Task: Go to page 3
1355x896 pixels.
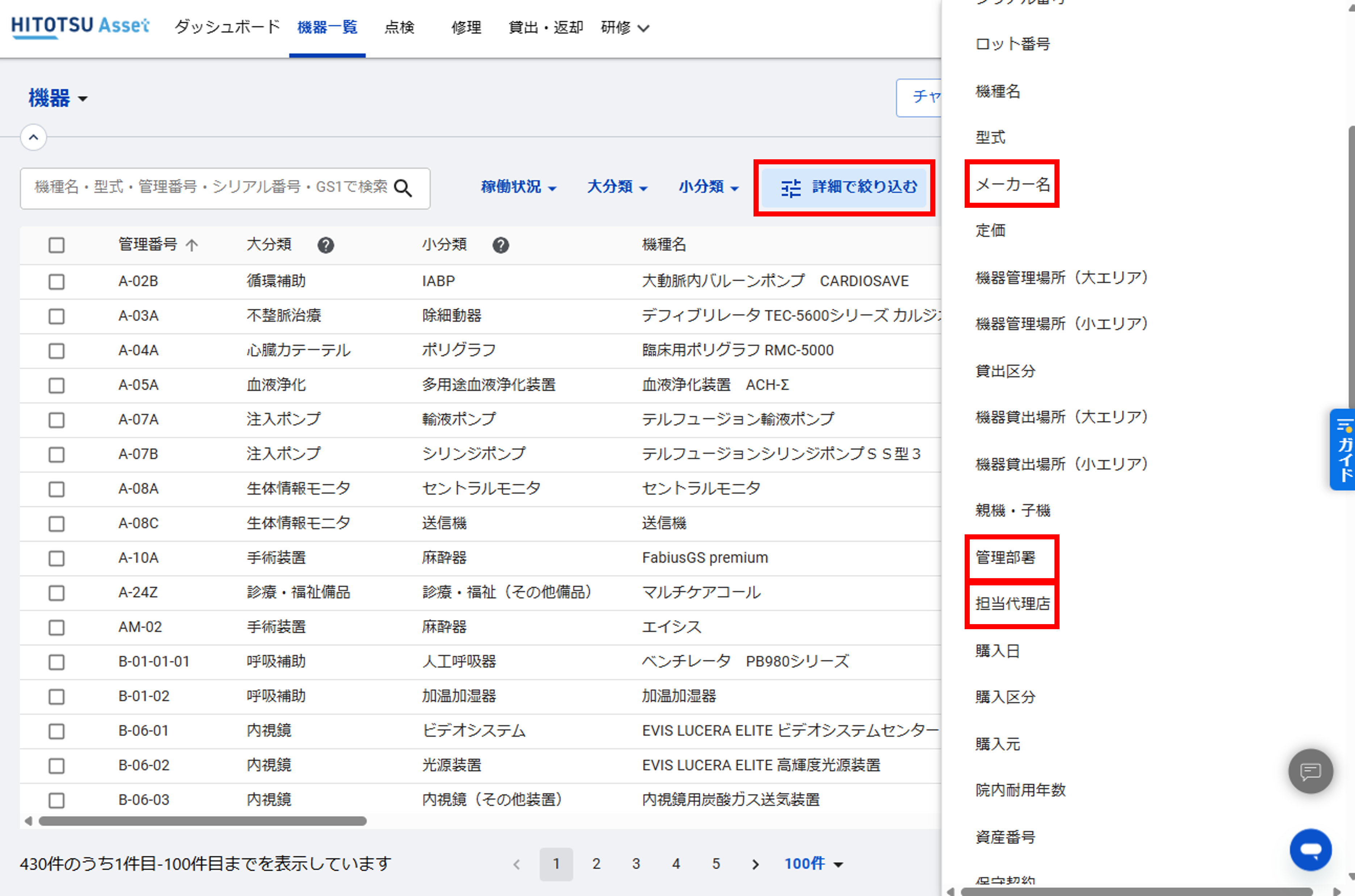Action: (636, 864)
